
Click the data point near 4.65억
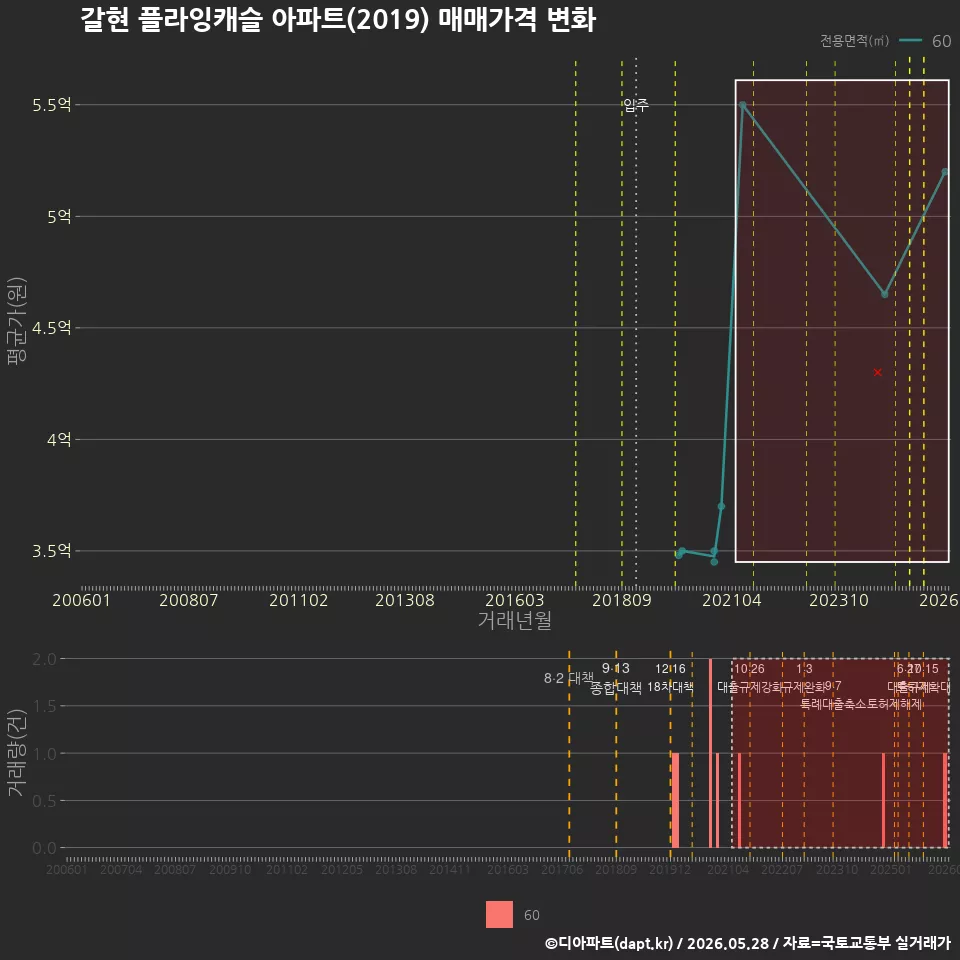(x=885, y=294)
